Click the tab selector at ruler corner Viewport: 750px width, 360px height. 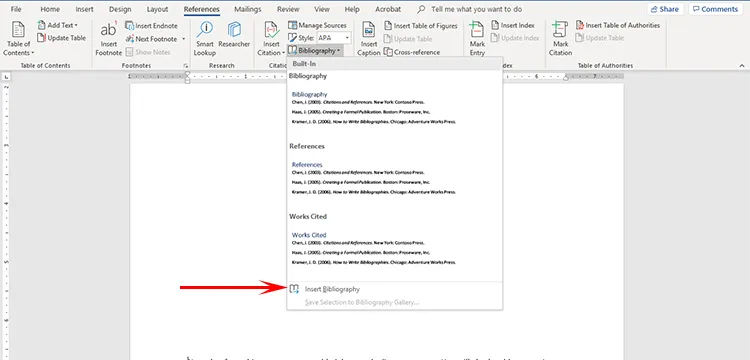pyautogui.click(x=6, y=76)
